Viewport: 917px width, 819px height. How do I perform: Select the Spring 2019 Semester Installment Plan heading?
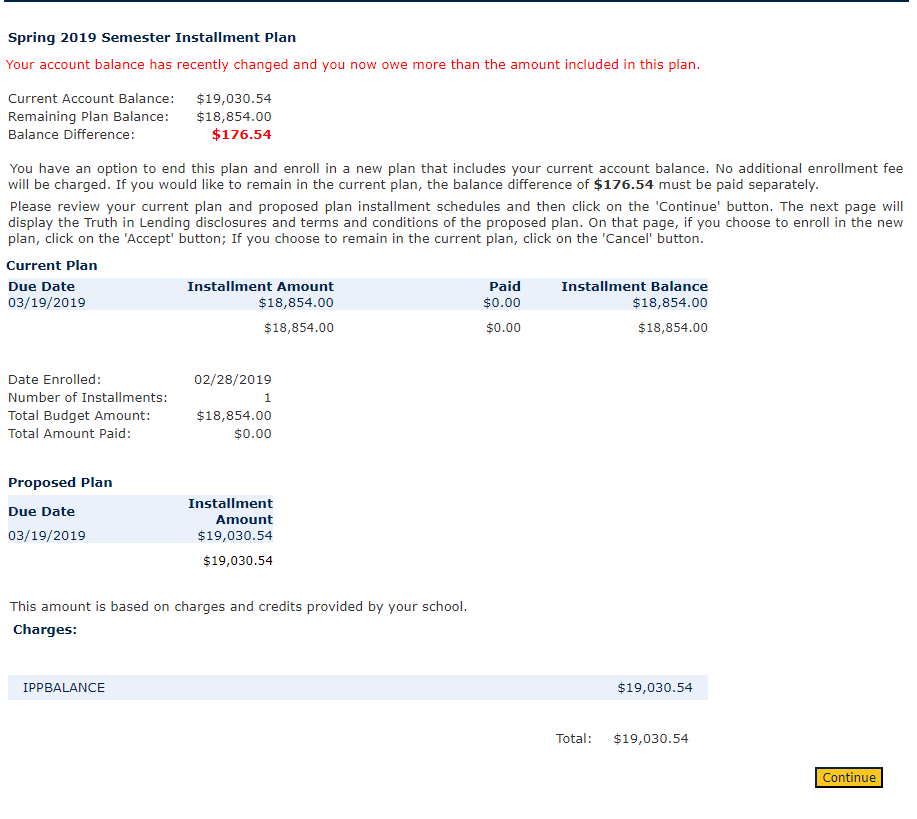pos(152,38)
